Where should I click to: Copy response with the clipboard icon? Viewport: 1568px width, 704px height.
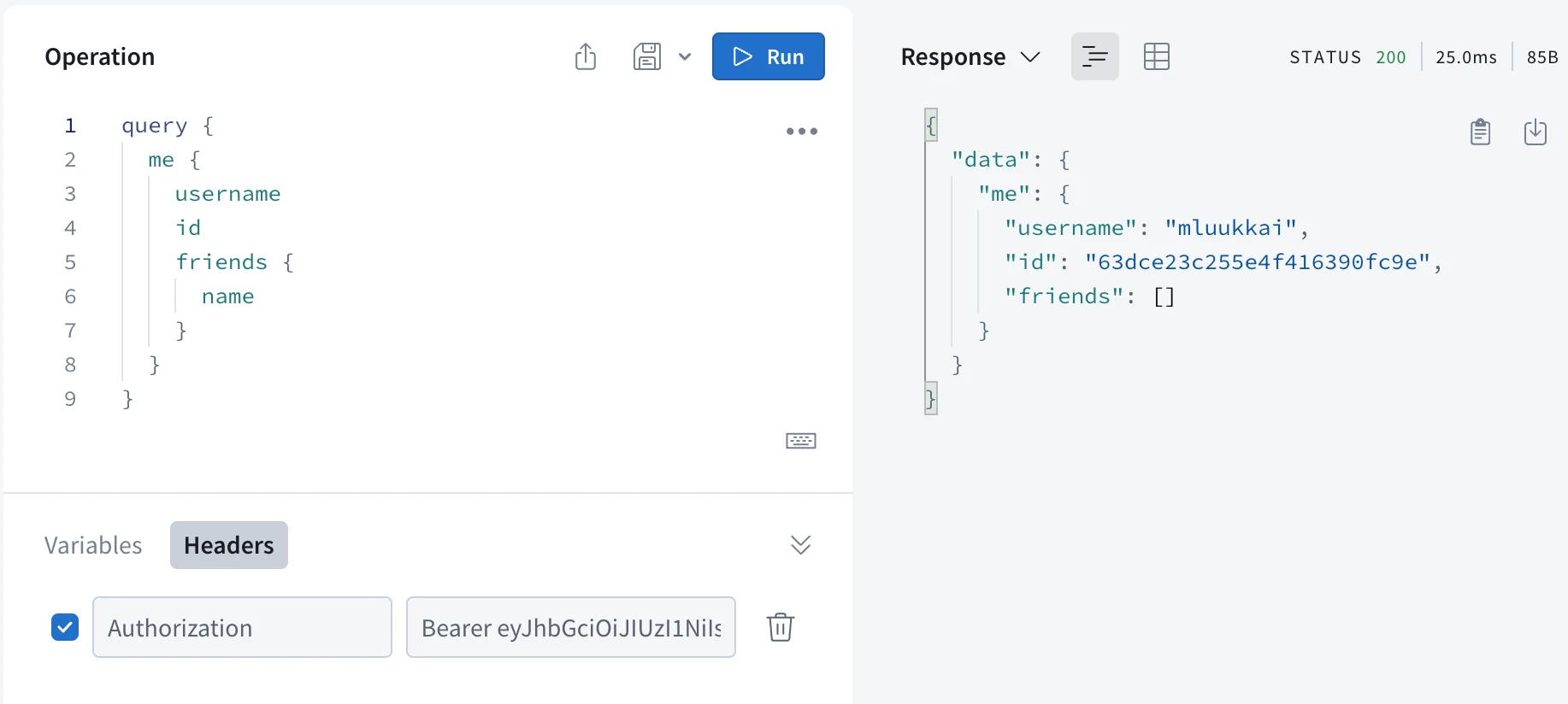[1481, 132]
